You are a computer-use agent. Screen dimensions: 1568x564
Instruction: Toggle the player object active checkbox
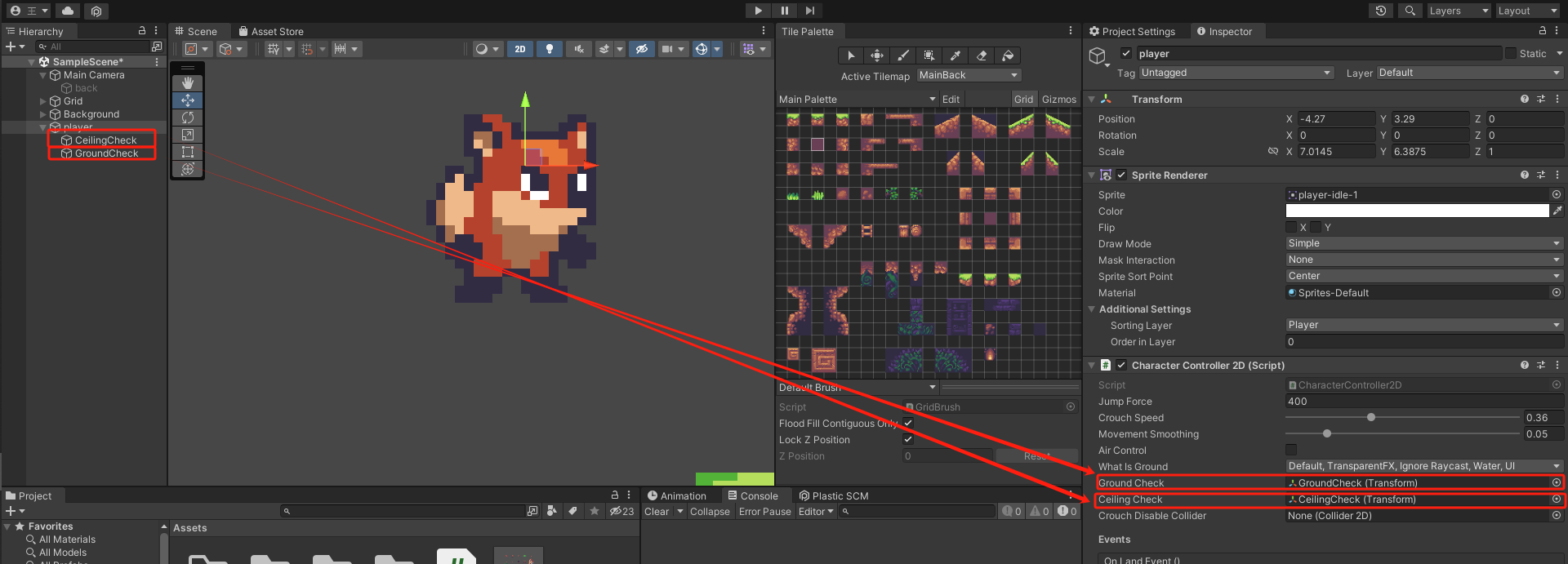point(1126,53)
